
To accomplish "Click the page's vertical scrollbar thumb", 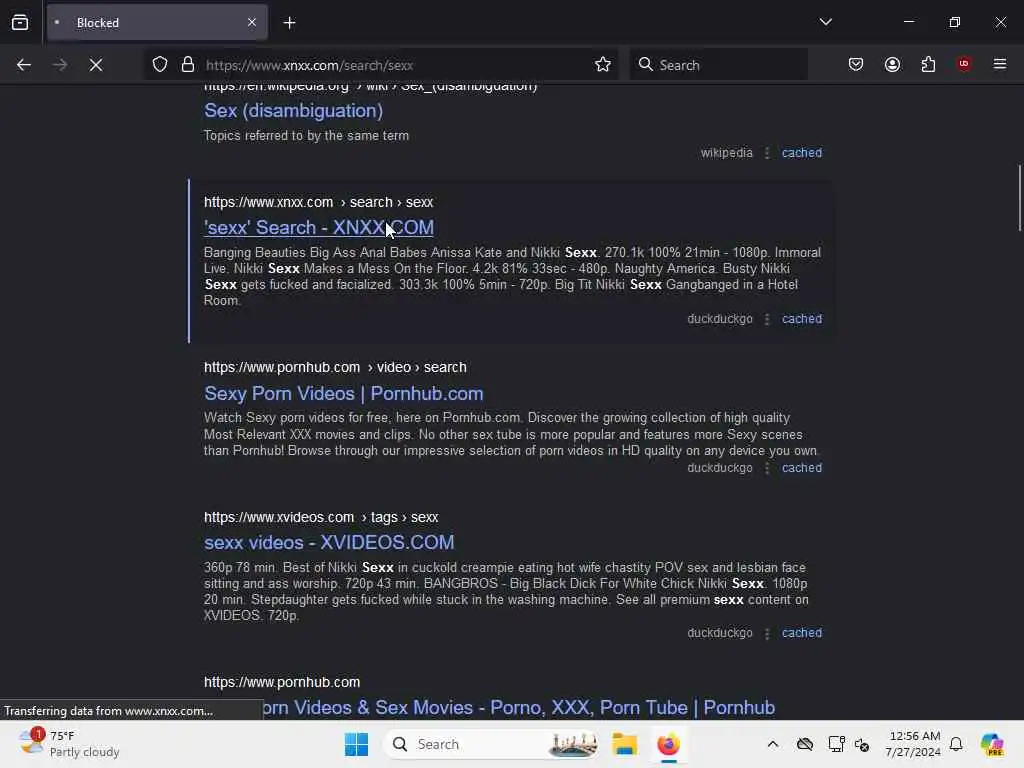I will pos(1019,198).
